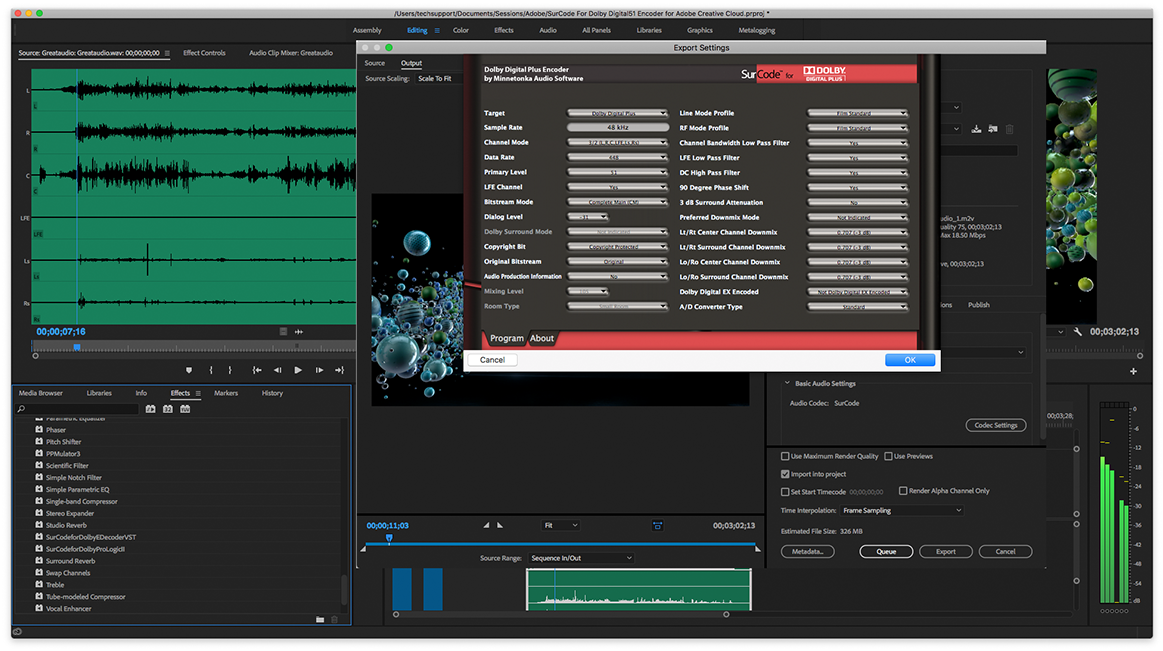Set a Mark In point in the Source Monitor
1163x651 pixels.
[x=211, y=369]
